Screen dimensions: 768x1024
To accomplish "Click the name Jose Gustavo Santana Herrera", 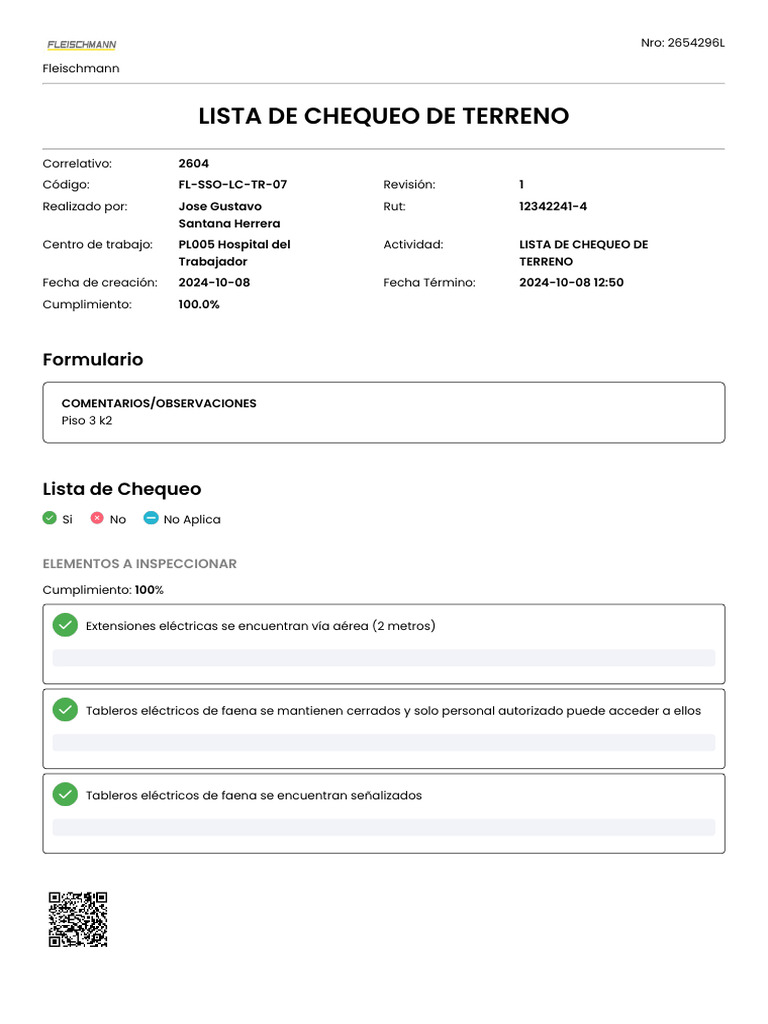I will pyautogui.click(x=229, y=215).
